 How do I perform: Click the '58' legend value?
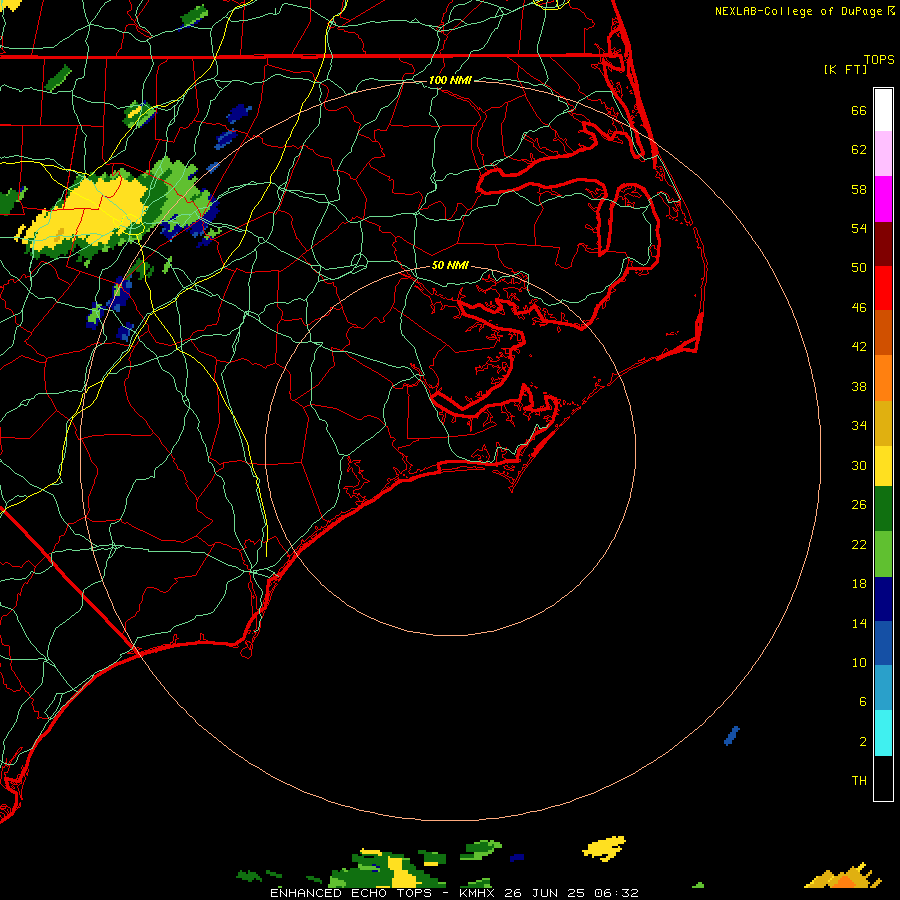[859, 189]
